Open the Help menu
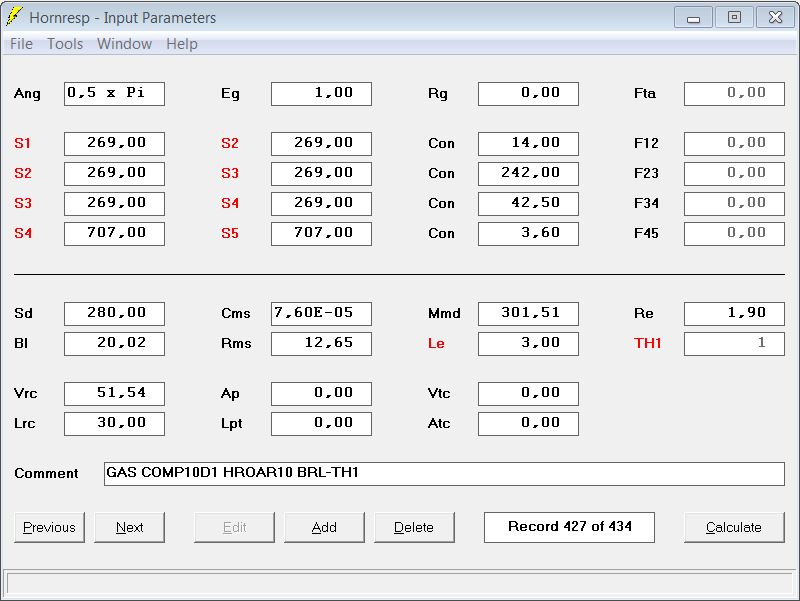Screen dimensions: 800x601 [182, 44]
